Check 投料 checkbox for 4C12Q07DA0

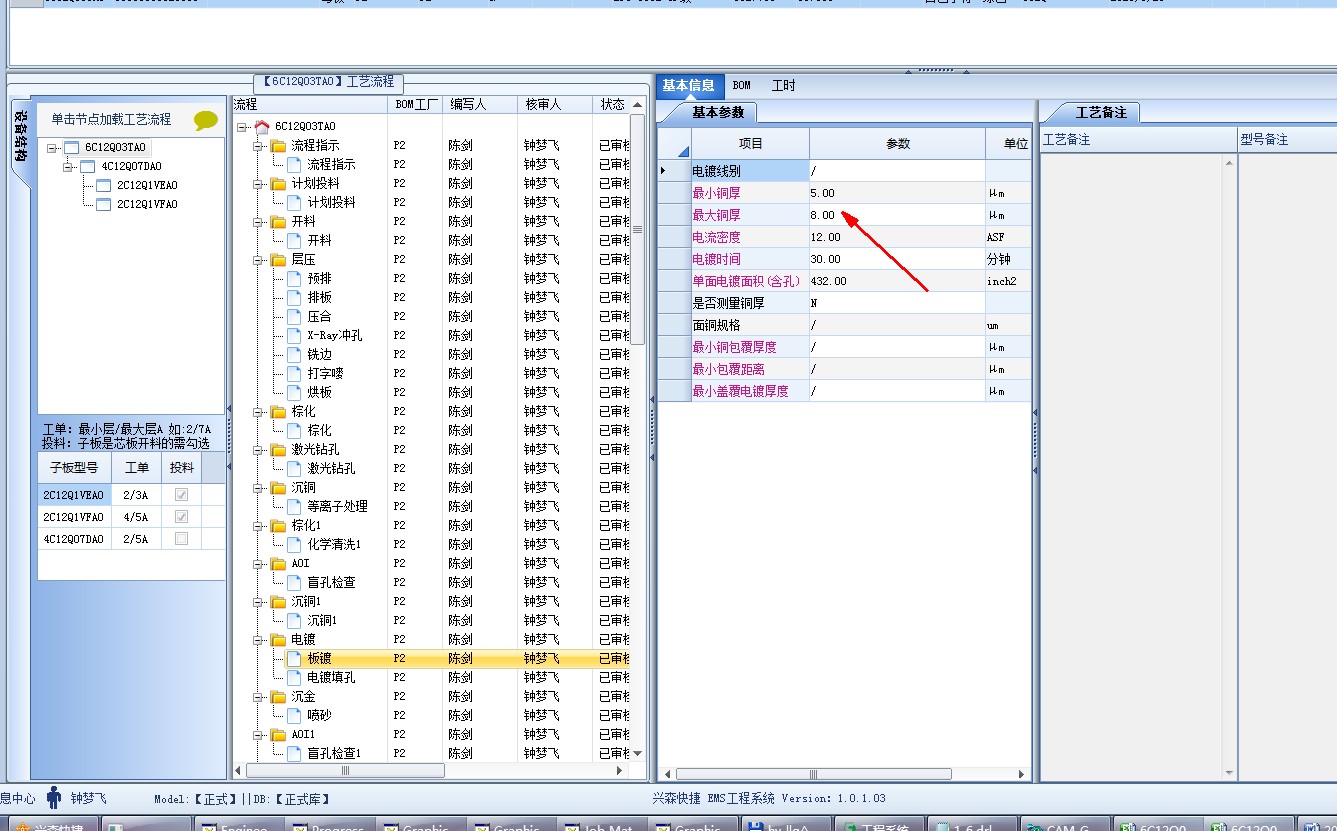[x=181, y=538]
